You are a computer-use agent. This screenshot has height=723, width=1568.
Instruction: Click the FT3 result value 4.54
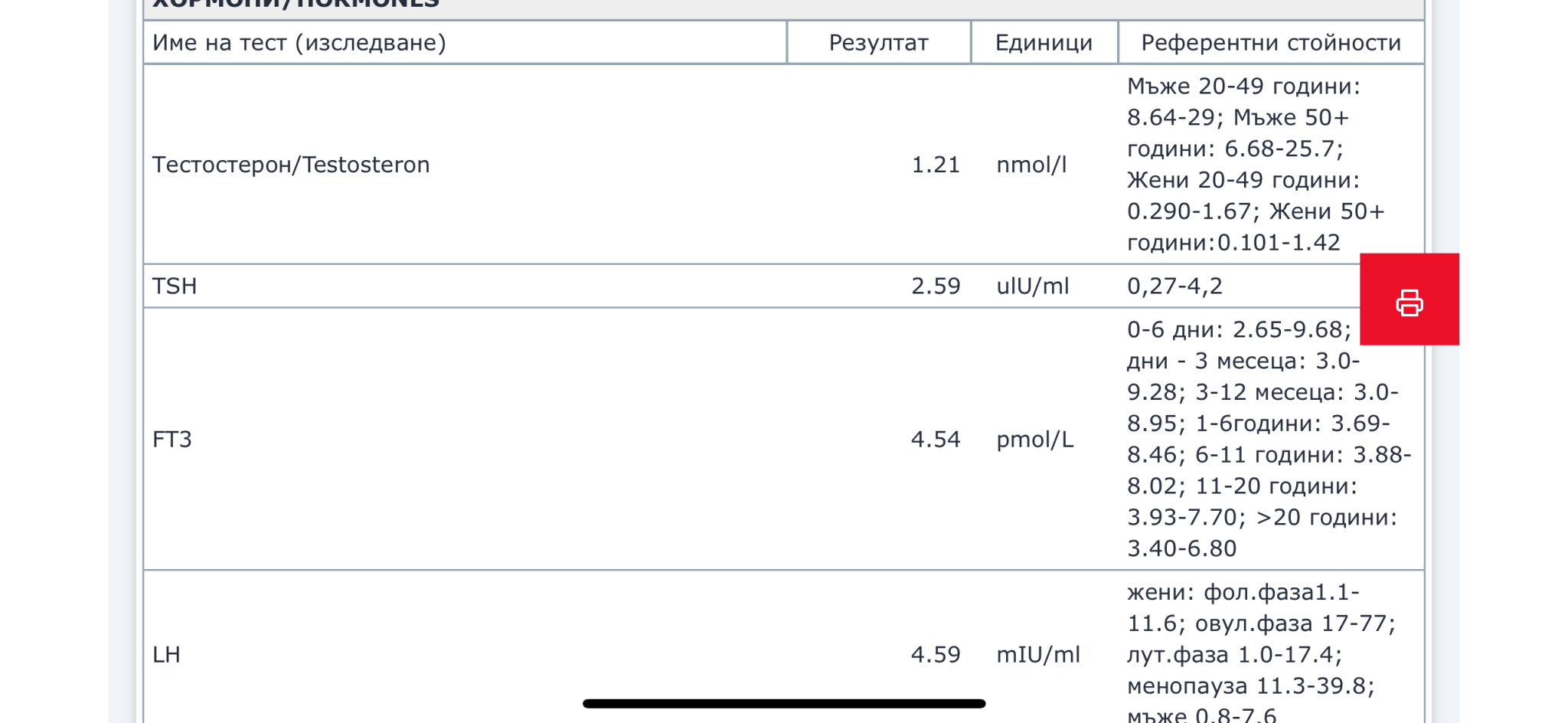tap(936, 439)
